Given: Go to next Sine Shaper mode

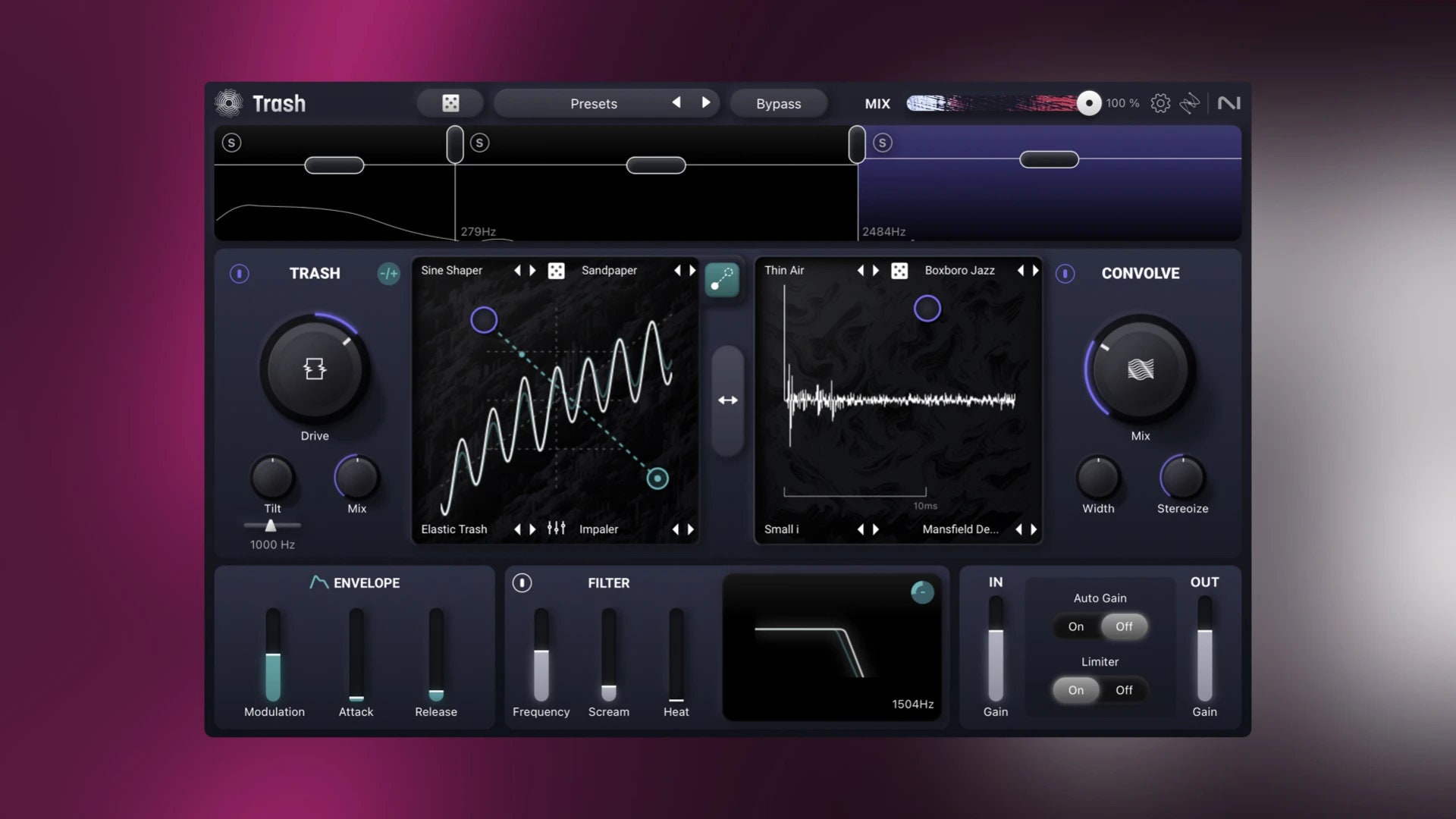Looking at the screenshot, I should click(532, 271).
